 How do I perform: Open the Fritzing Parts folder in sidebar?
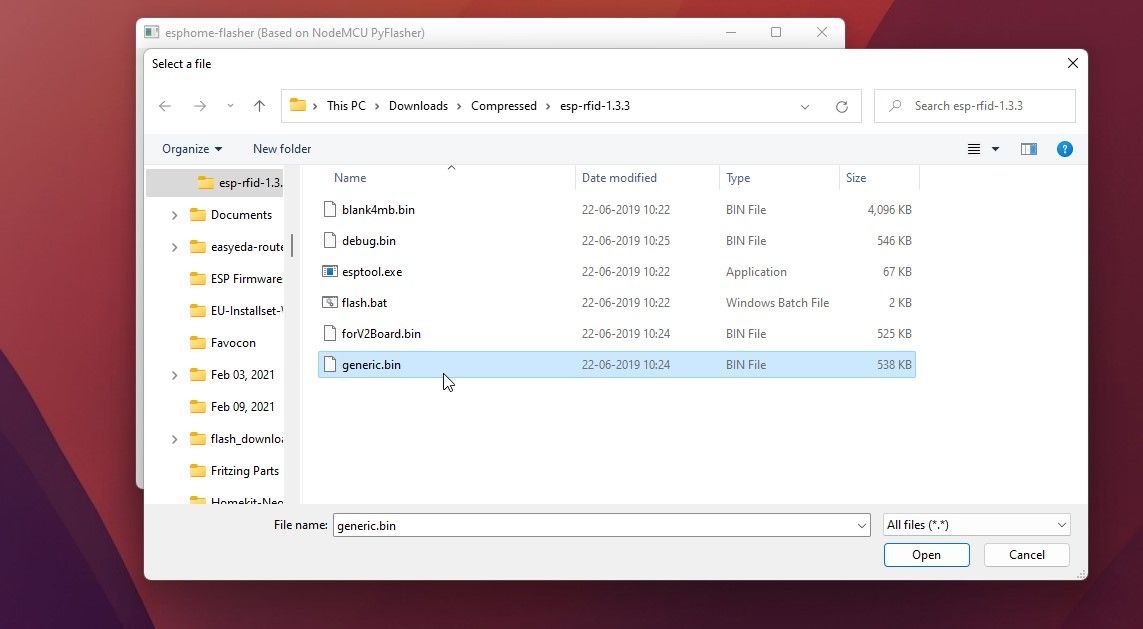235,472
